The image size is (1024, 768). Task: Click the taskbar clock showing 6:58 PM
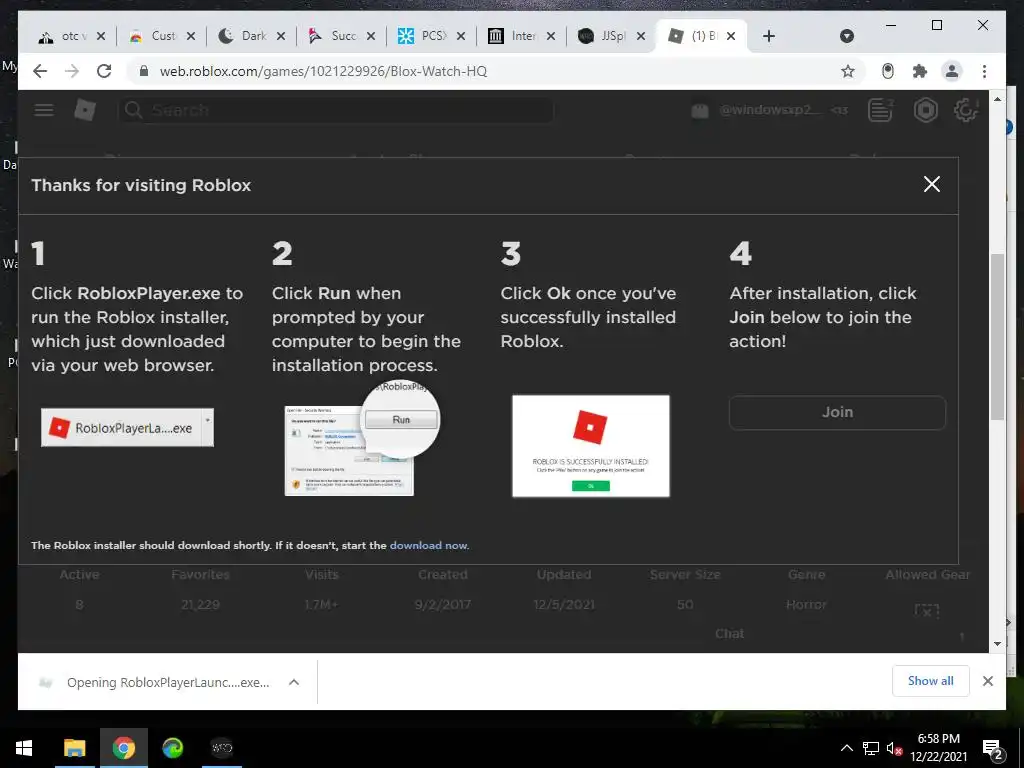(938, 748)
